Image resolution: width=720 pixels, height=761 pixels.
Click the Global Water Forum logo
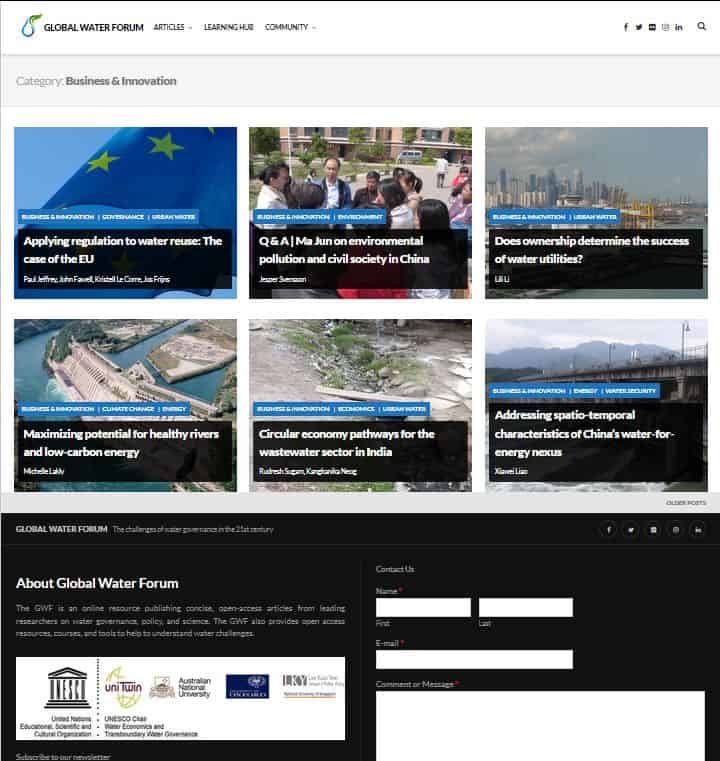click(82, 27)
